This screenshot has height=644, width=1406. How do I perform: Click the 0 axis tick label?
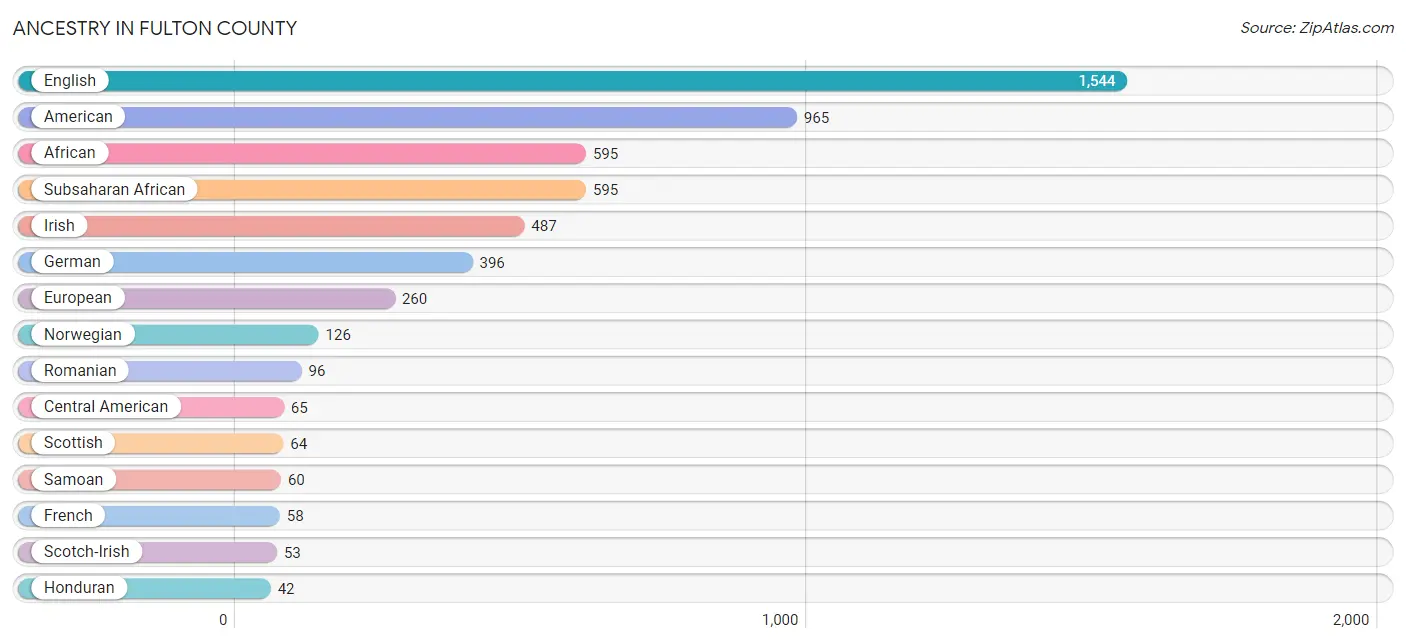(x=224, y=620)
